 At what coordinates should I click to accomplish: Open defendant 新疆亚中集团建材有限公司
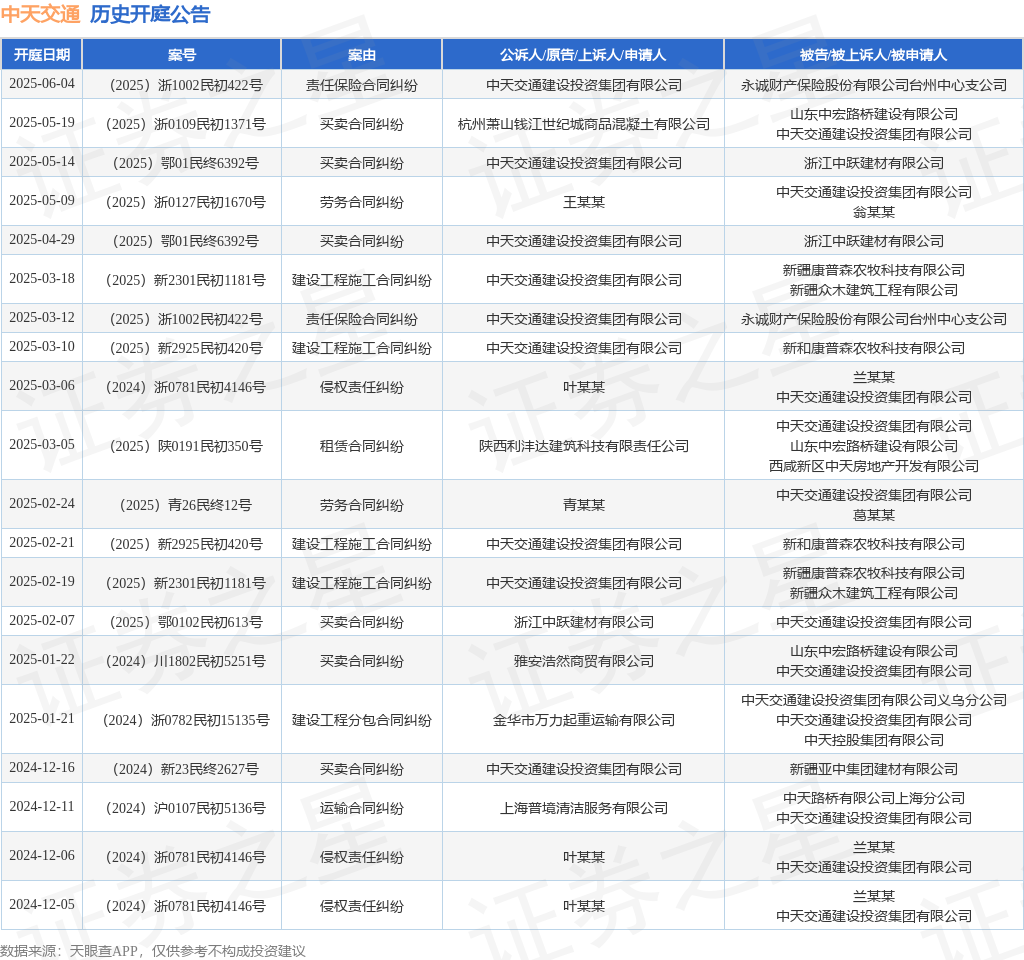click(873, 769)
